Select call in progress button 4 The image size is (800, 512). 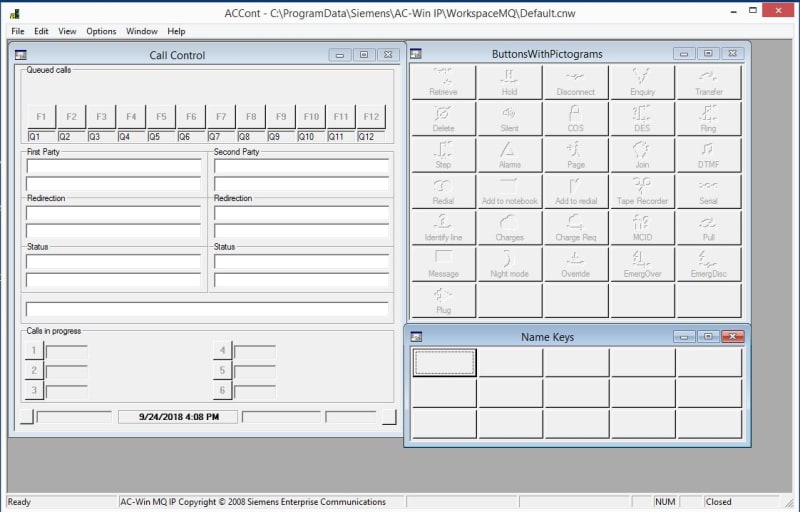(x=222, y=350)
